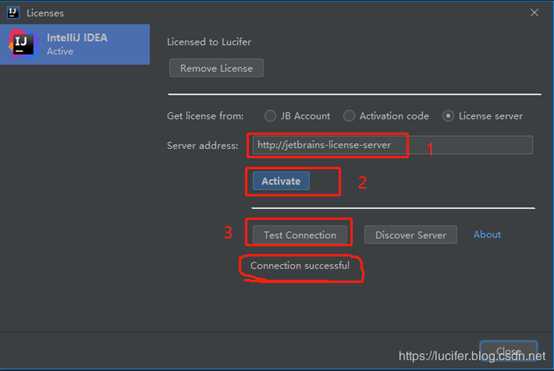
Task: Click the Remove License button
Action: point(216,68)
